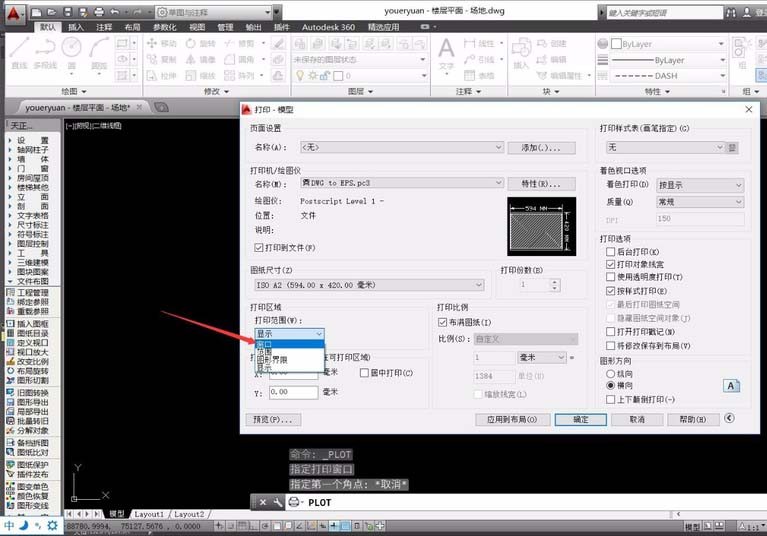Click the AutoCAD application menu logo
Screen dimensions: 767x536
pyautogui.click(x=14, y=14)
